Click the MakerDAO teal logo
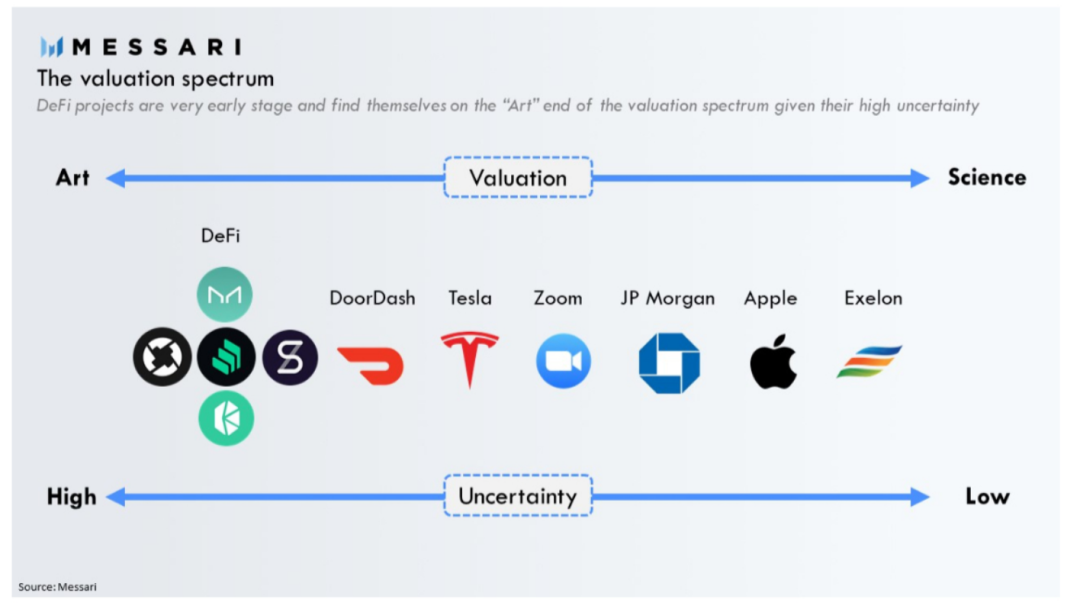1080x606 pixels. 225,295
